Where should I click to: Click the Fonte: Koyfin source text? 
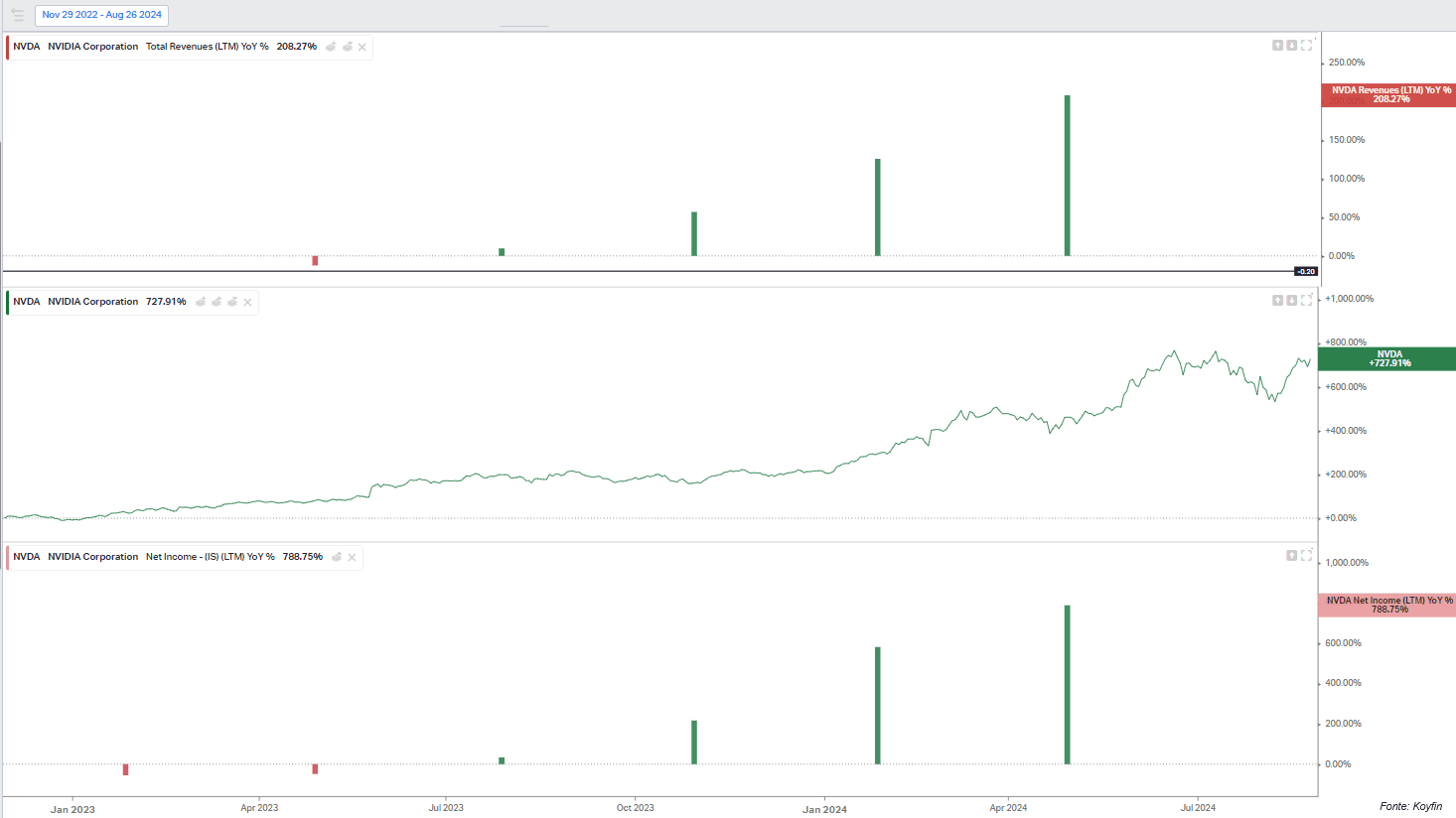[x=1410, y=806]
